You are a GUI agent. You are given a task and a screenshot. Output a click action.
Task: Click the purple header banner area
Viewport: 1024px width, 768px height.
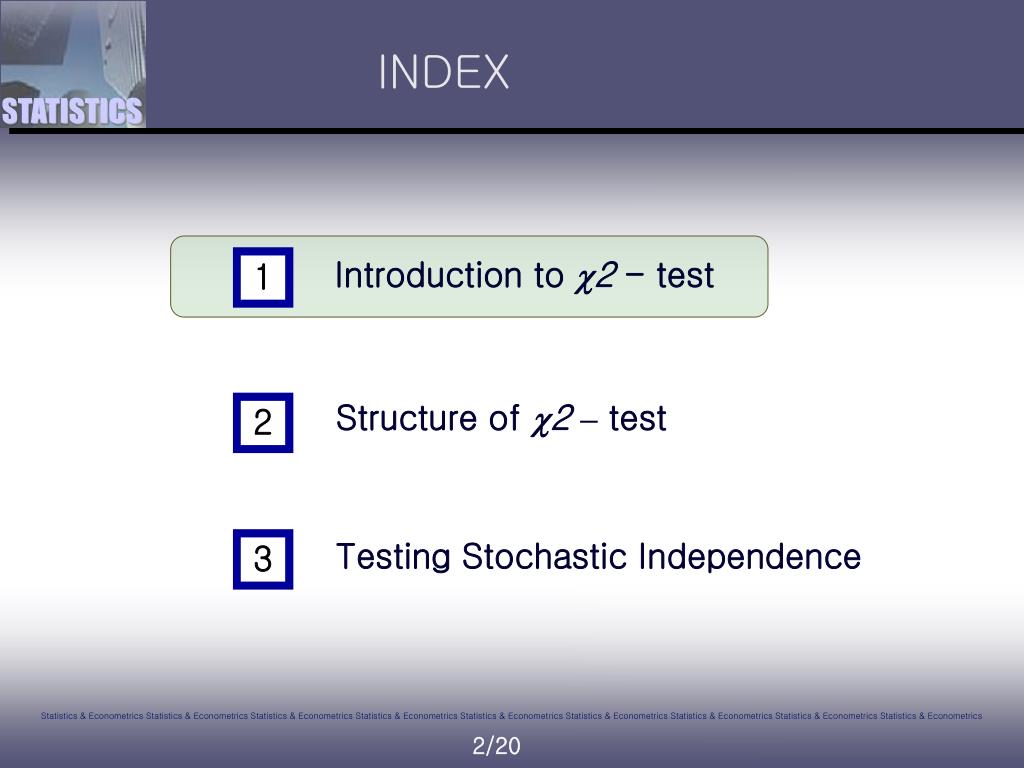pyautogui.click(x=584, y=64)
